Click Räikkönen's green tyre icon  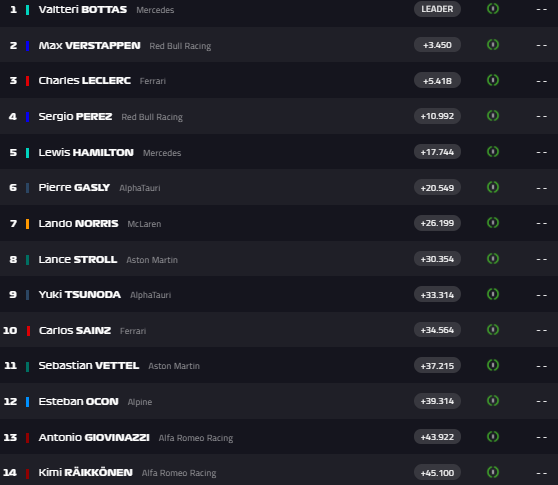[x=493, y=472]
